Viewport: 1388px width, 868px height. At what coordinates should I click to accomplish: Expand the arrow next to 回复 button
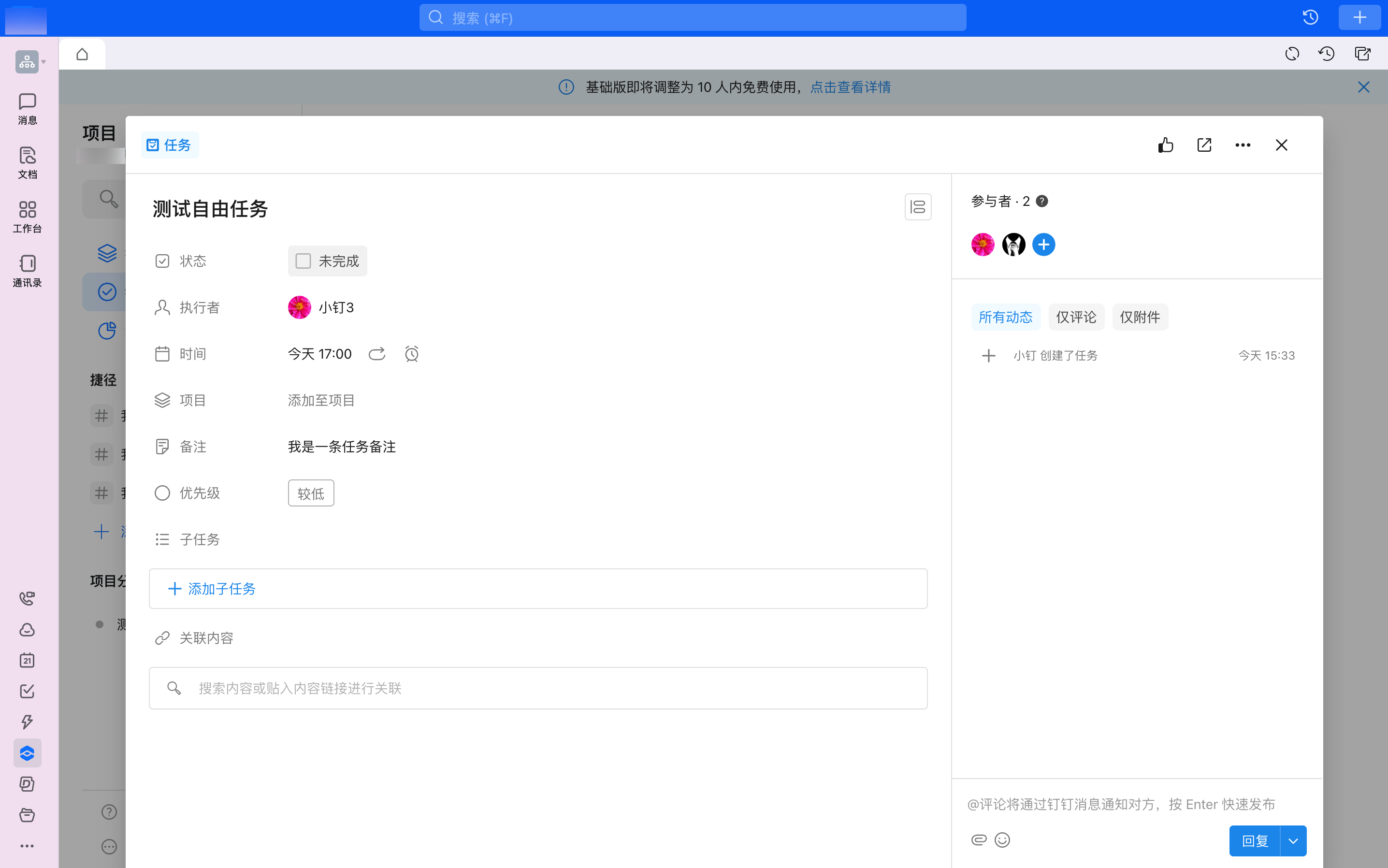pos(1293,841)
